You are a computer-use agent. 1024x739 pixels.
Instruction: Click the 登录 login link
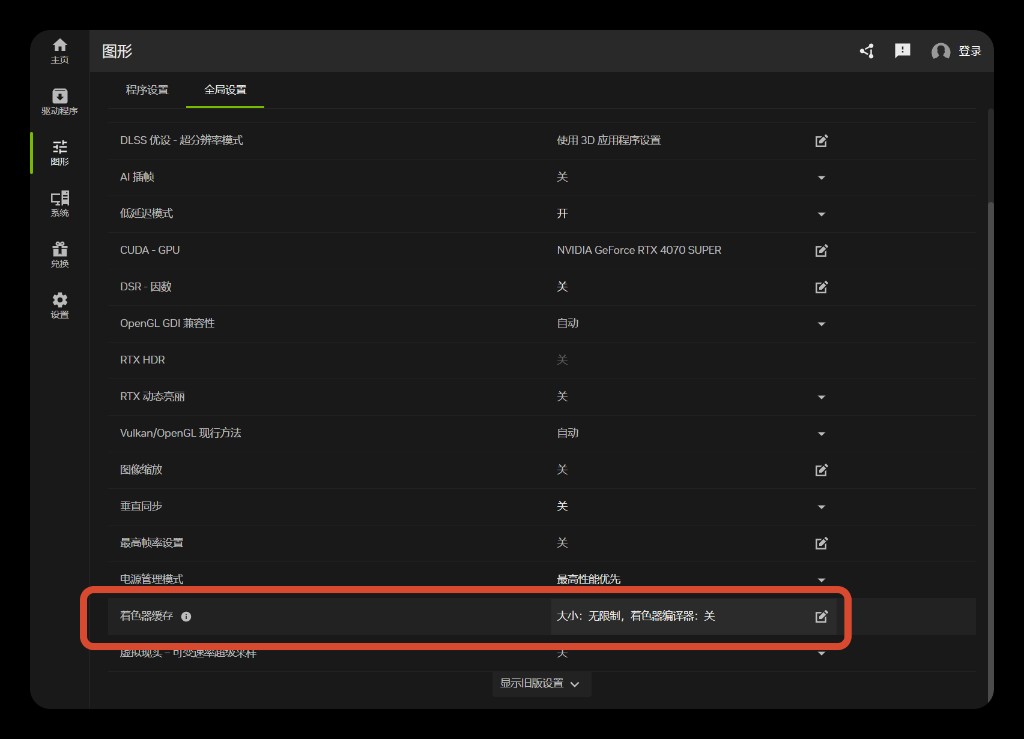970,51
